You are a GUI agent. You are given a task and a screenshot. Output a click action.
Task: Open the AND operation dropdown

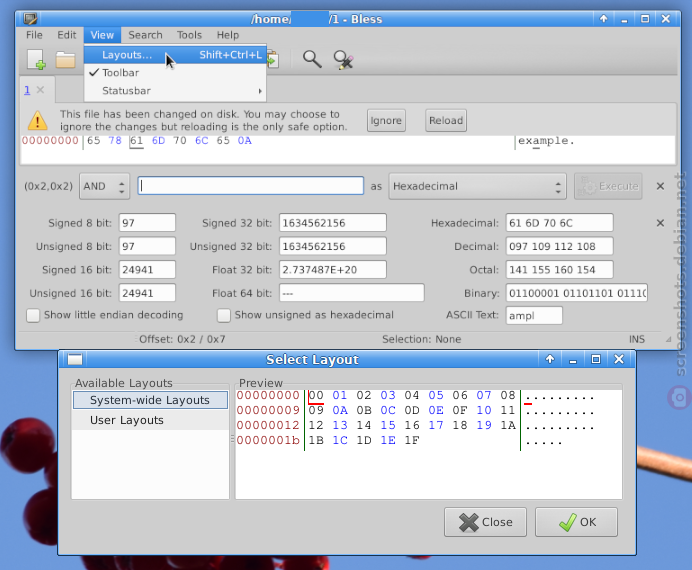click(105, 186)
